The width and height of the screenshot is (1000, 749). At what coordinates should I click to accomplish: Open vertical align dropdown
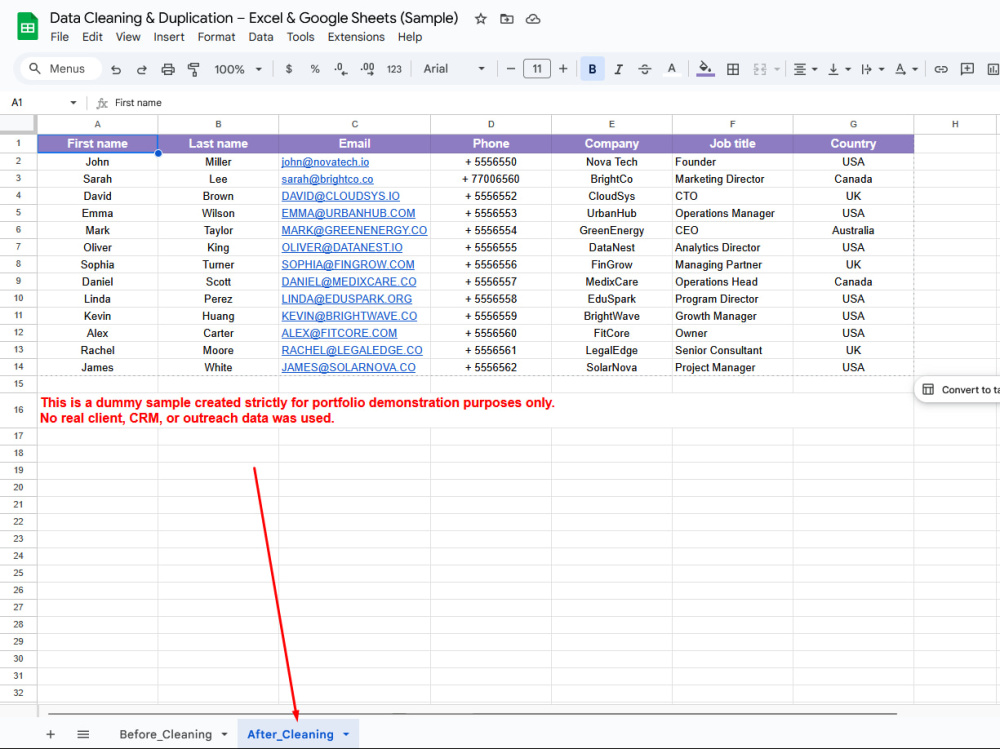tap(839, 69)
